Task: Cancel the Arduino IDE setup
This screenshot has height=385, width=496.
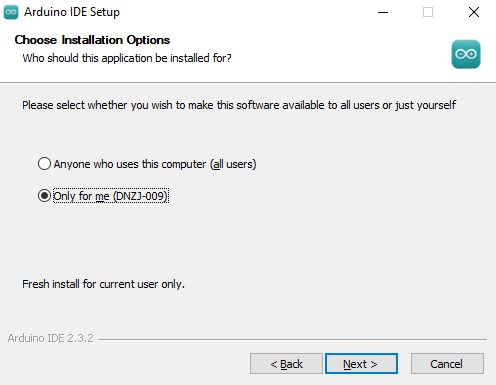Action: click(x=447, y=364)
